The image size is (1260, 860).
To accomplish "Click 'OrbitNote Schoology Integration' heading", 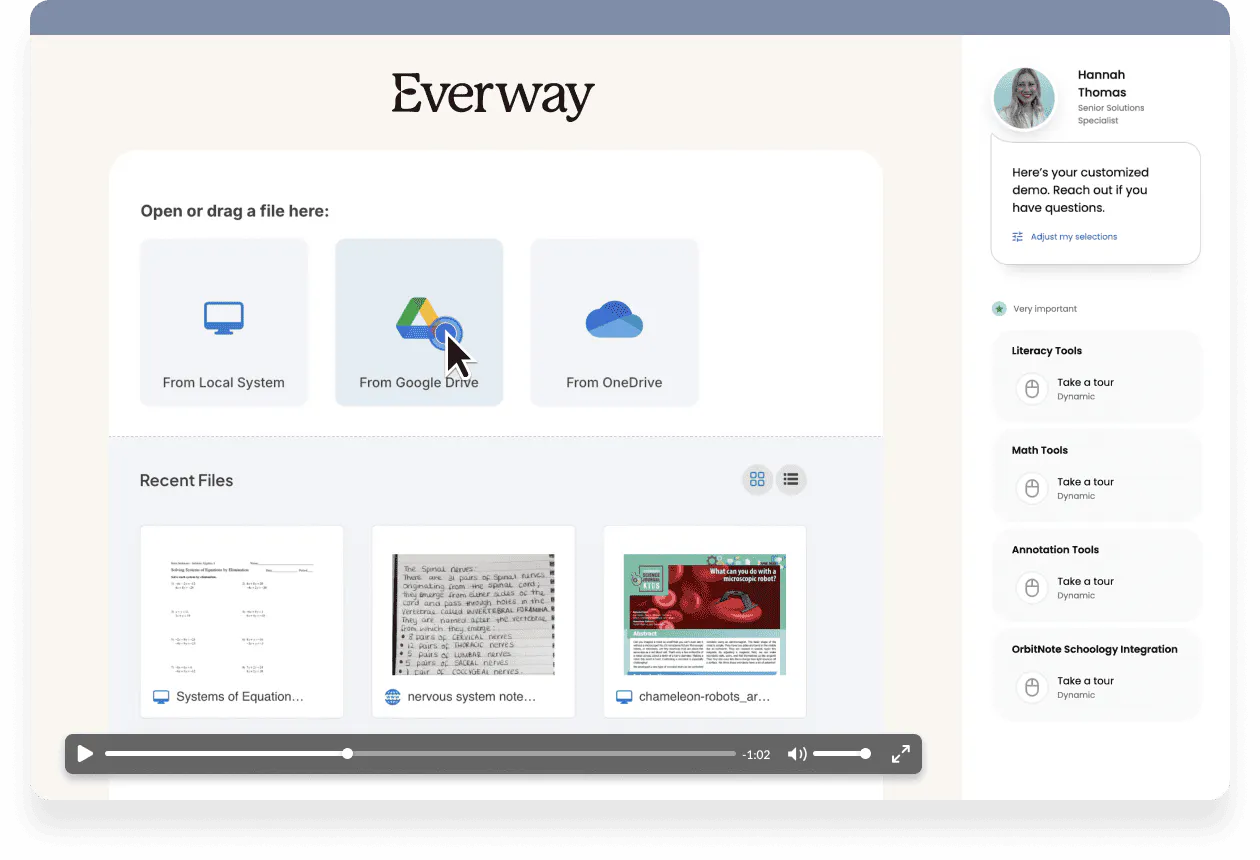I will (x=1095, y=649).
